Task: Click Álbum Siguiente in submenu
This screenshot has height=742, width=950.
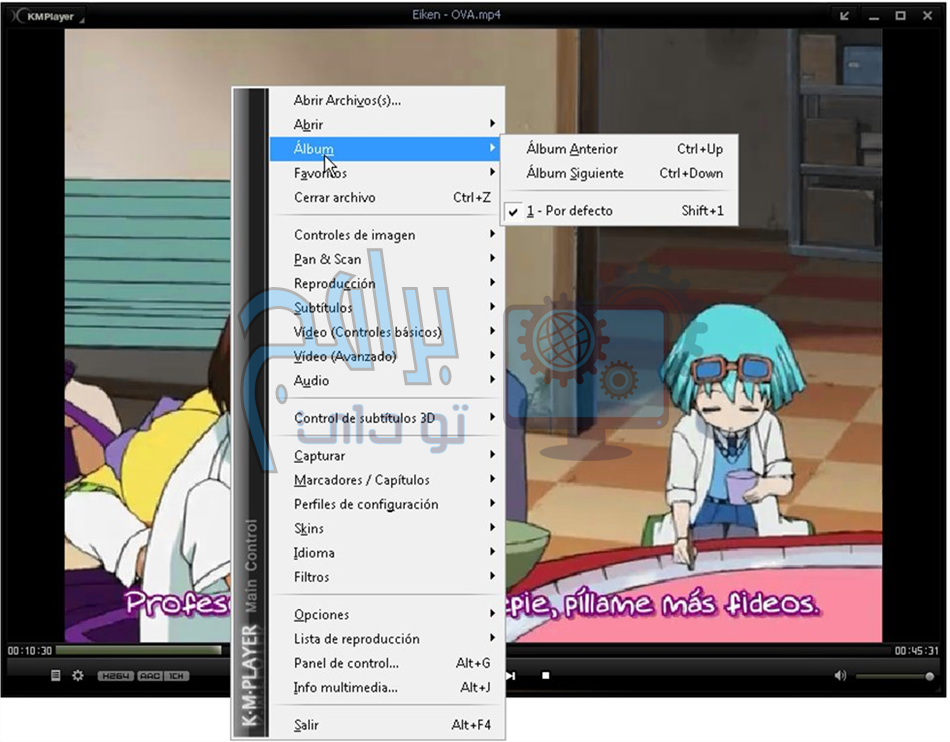Action: point(575,173)
